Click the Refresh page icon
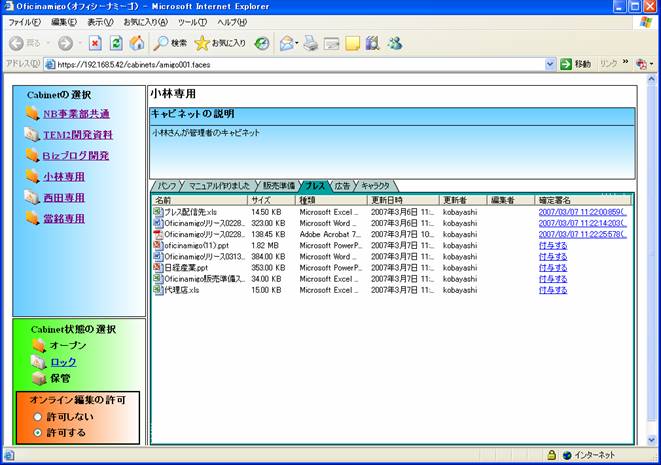661x465 pixels. (116, 43)
